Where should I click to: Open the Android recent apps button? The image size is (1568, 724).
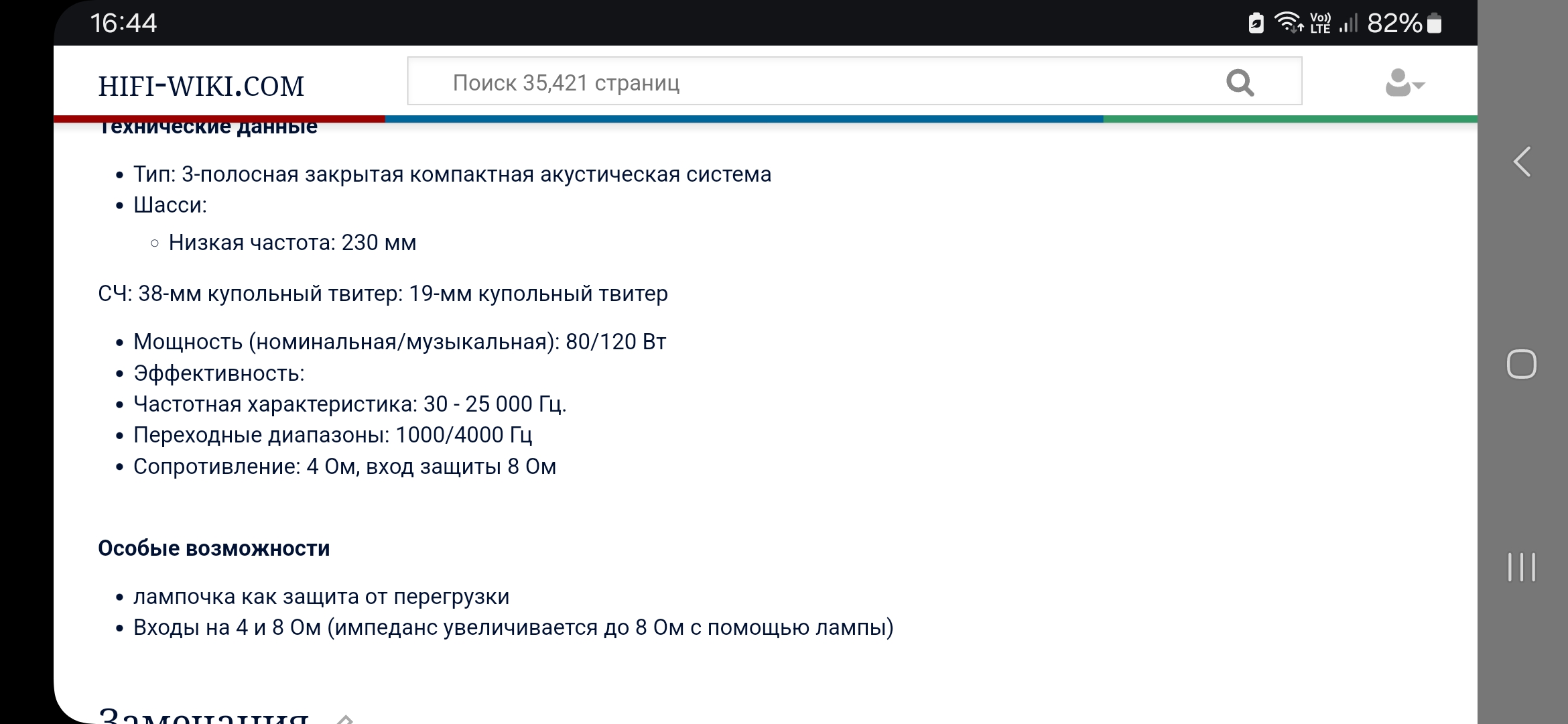pyautogui.click(x=1521, y=567)
